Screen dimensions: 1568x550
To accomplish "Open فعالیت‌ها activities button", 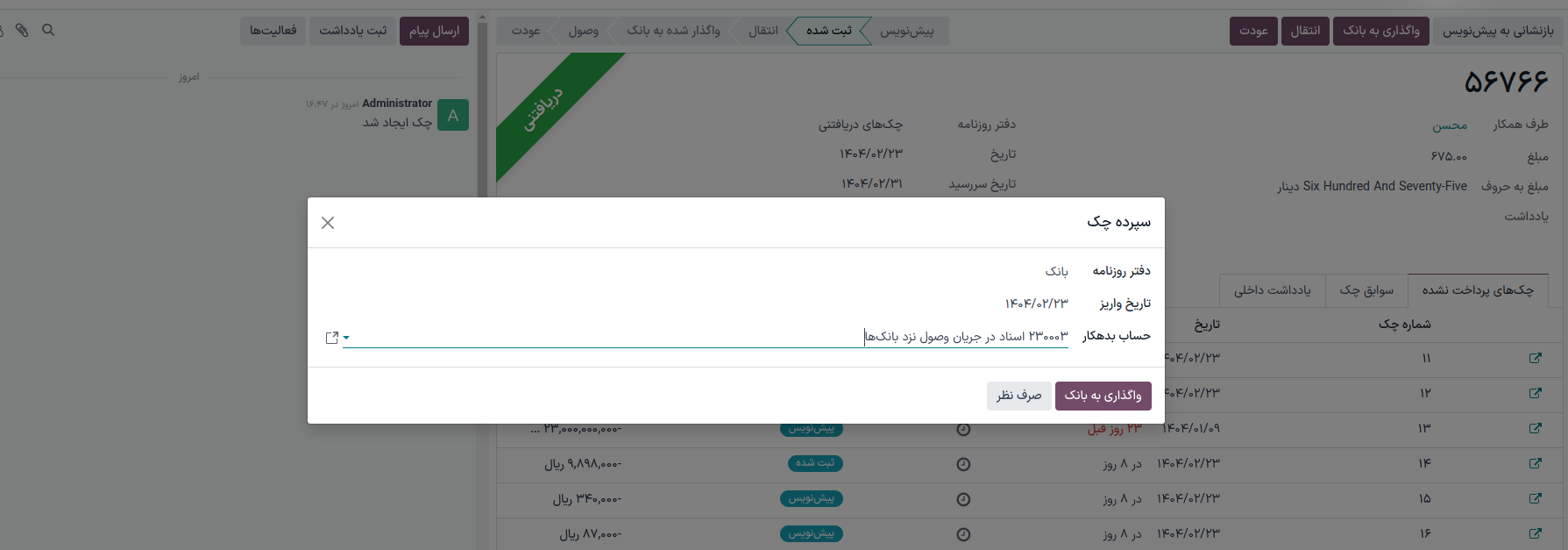I will 273,31.
